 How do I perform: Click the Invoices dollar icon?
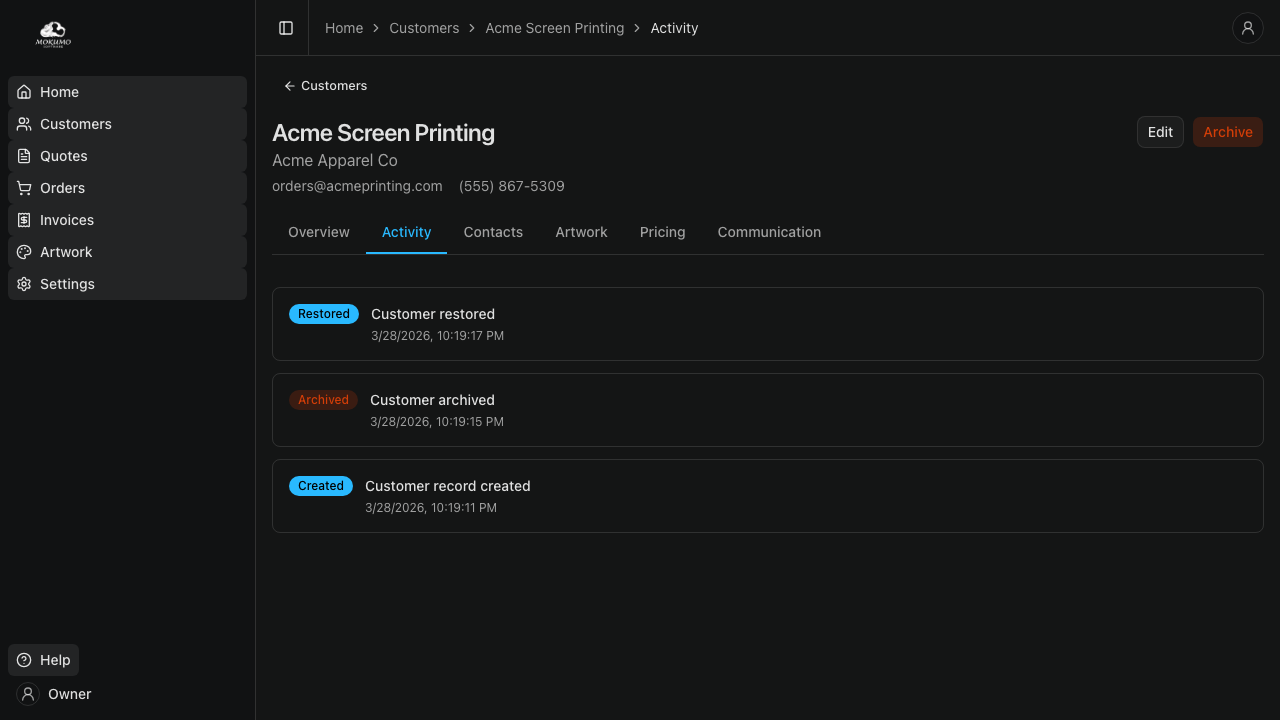click(x=25, y=220)
